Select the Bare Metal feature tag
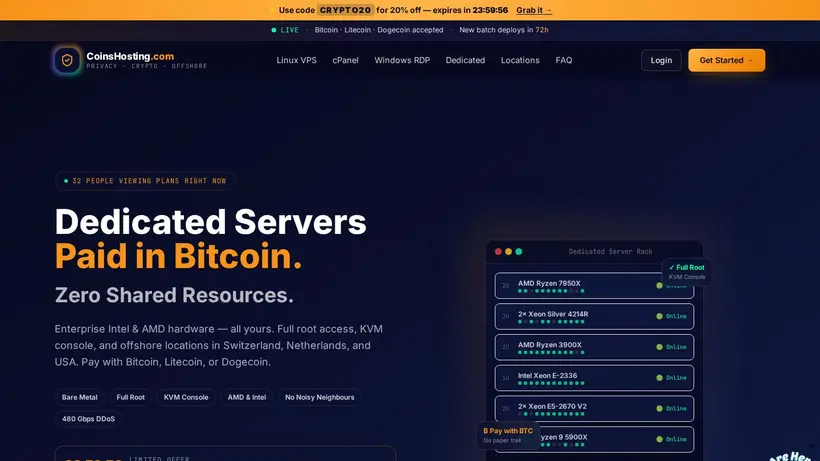The image size is (820, 461). 79,397
